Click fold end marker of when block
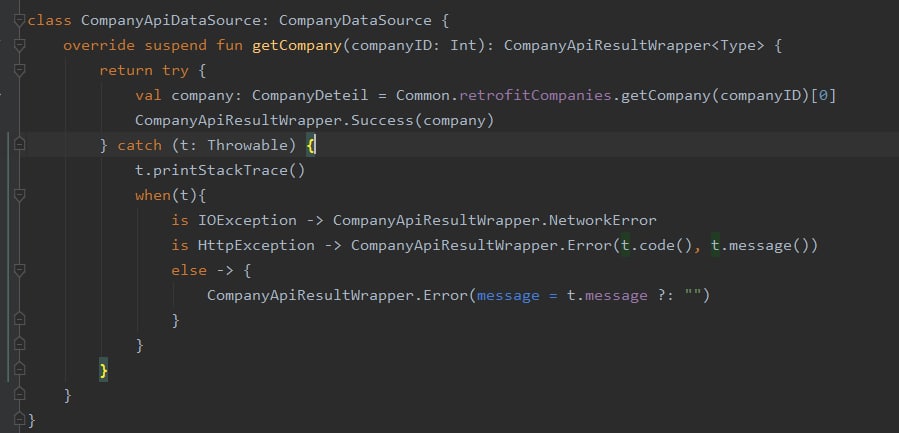The height and width of the screenshot is (433, 899). (19, 345)
